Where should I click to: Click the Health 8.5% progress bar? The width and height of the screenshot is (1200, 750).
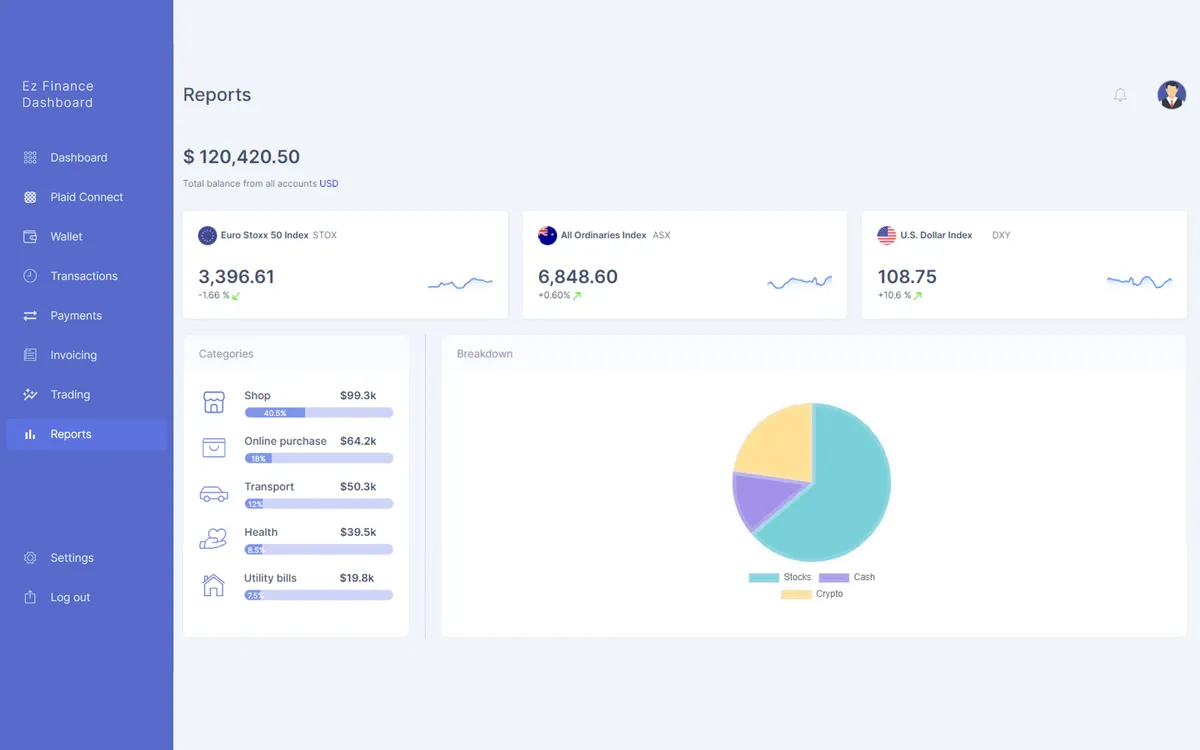click(x=319, y=549)
